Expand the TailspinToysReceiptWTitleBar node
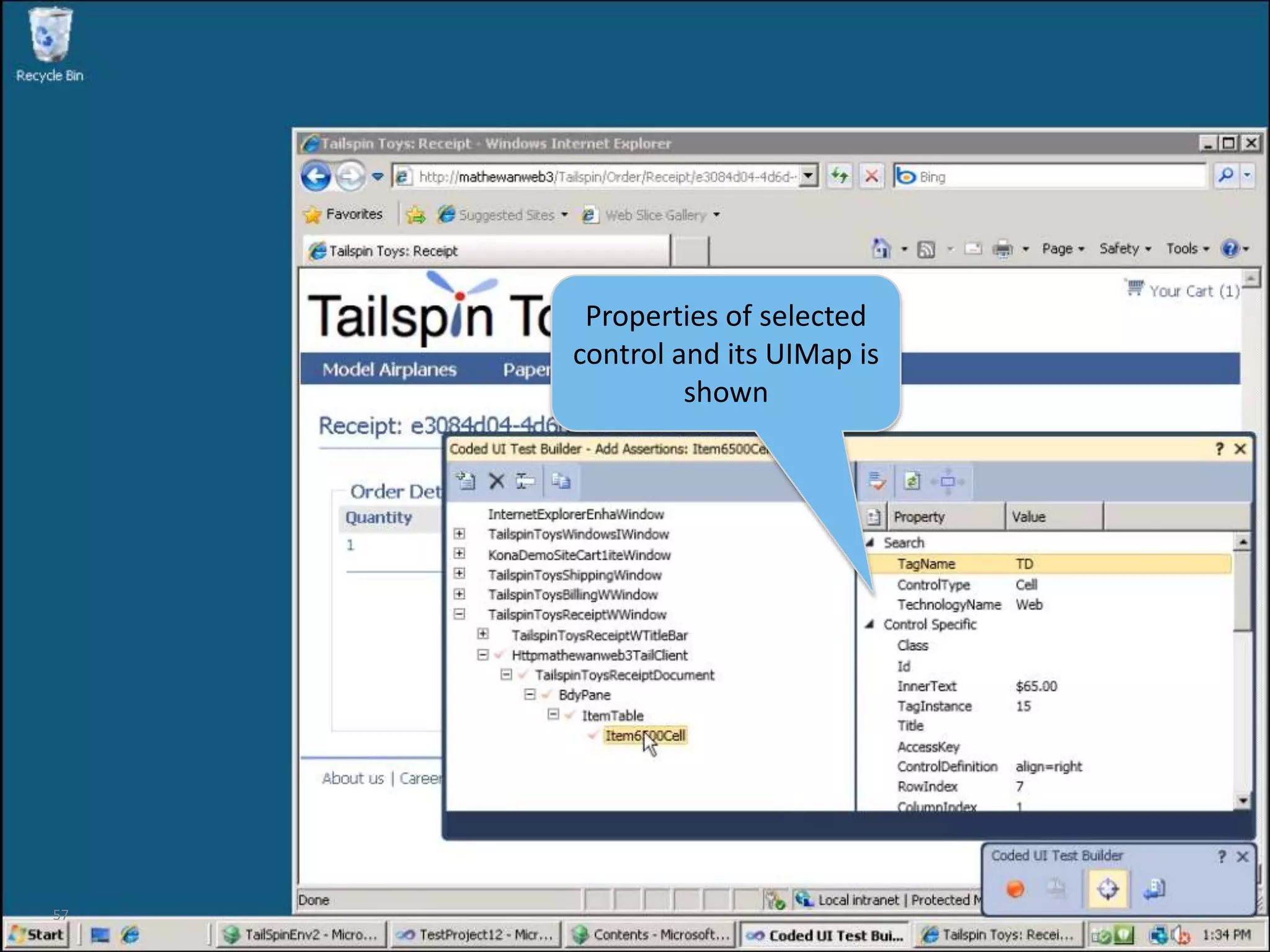This screenshot has height=952, width=1270. click(482, 634)
